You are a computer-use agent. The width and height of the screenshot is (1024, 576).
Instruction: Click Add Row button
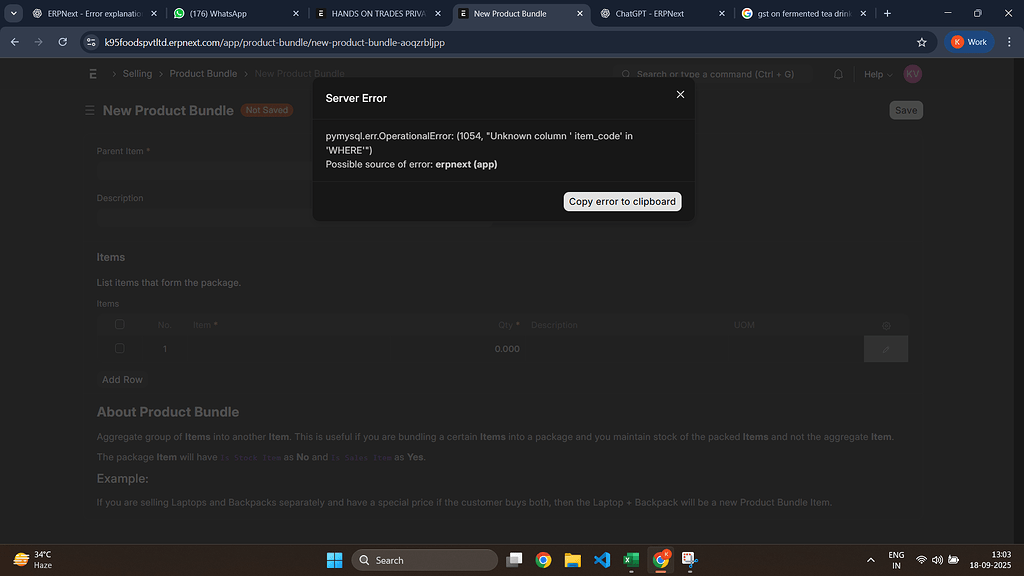click(122, 379)
